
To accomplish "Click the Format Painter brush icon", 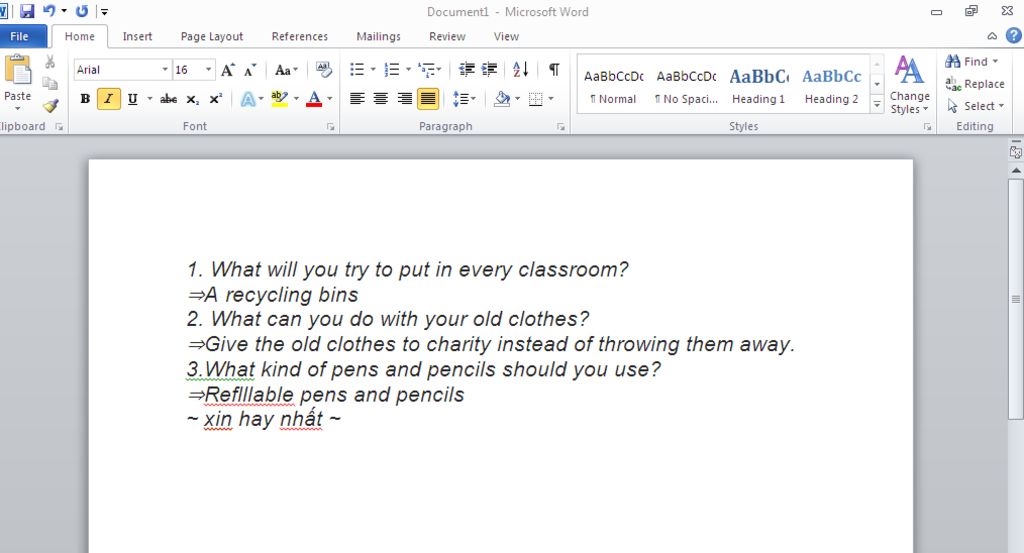I will pos(50,105).
